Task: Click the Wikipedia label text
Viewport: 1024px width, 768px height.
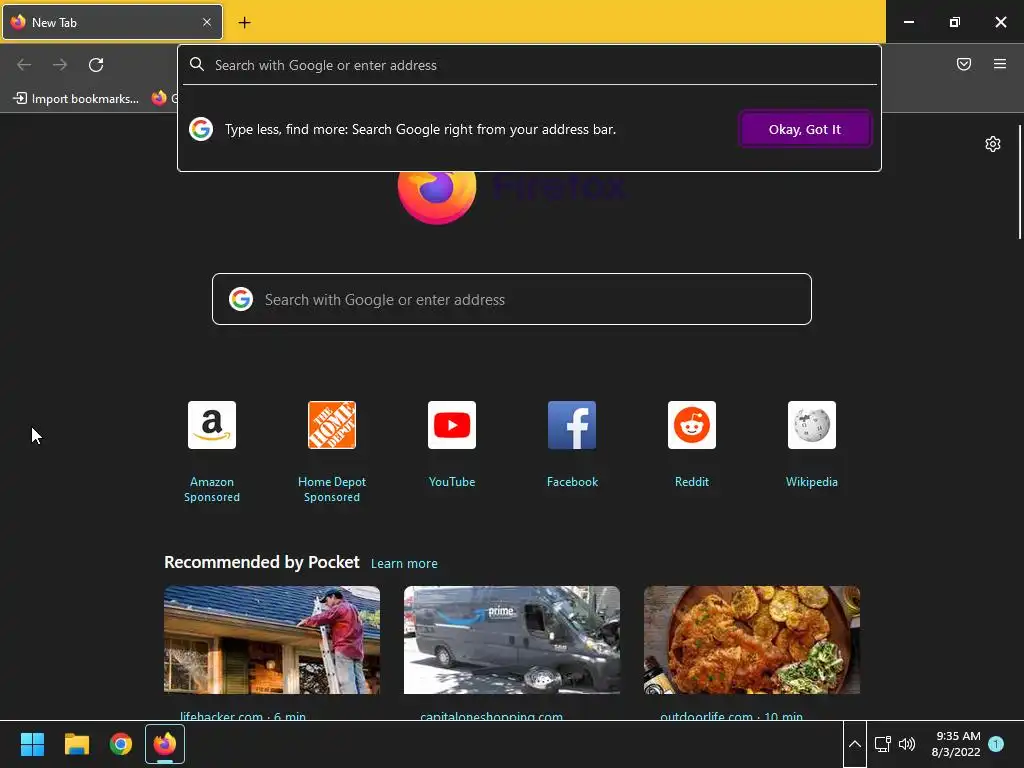Action: pyautogui.click(x=812, y=482)
